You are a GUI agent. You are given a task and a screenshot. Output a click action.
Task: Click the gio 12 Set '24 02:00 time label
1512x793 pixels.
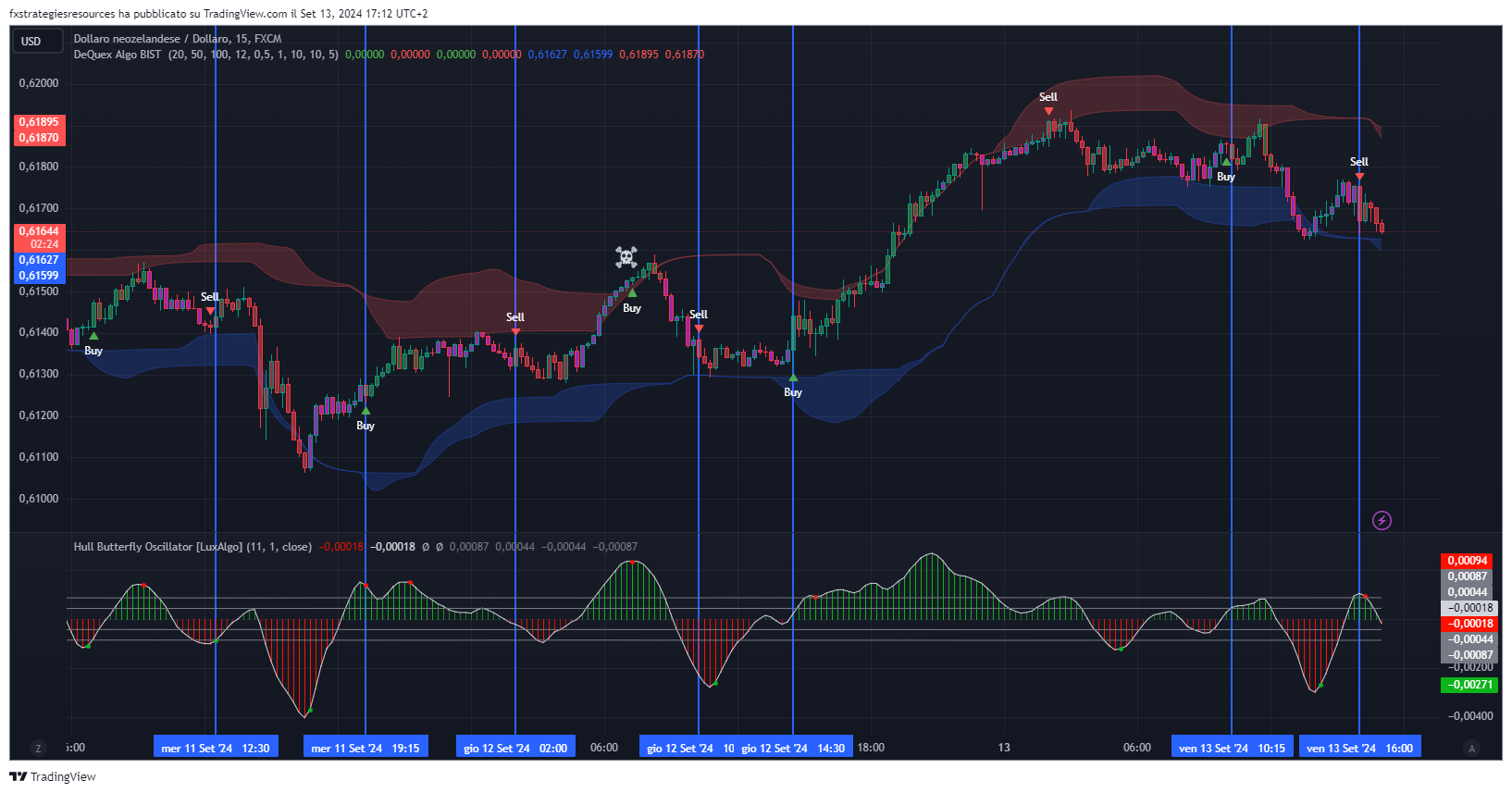click(x=515, y=748)
